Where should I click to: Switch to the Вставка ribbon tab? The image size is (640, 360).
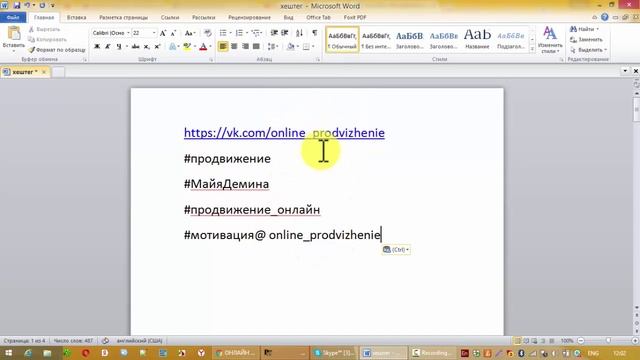click(76, 18)
